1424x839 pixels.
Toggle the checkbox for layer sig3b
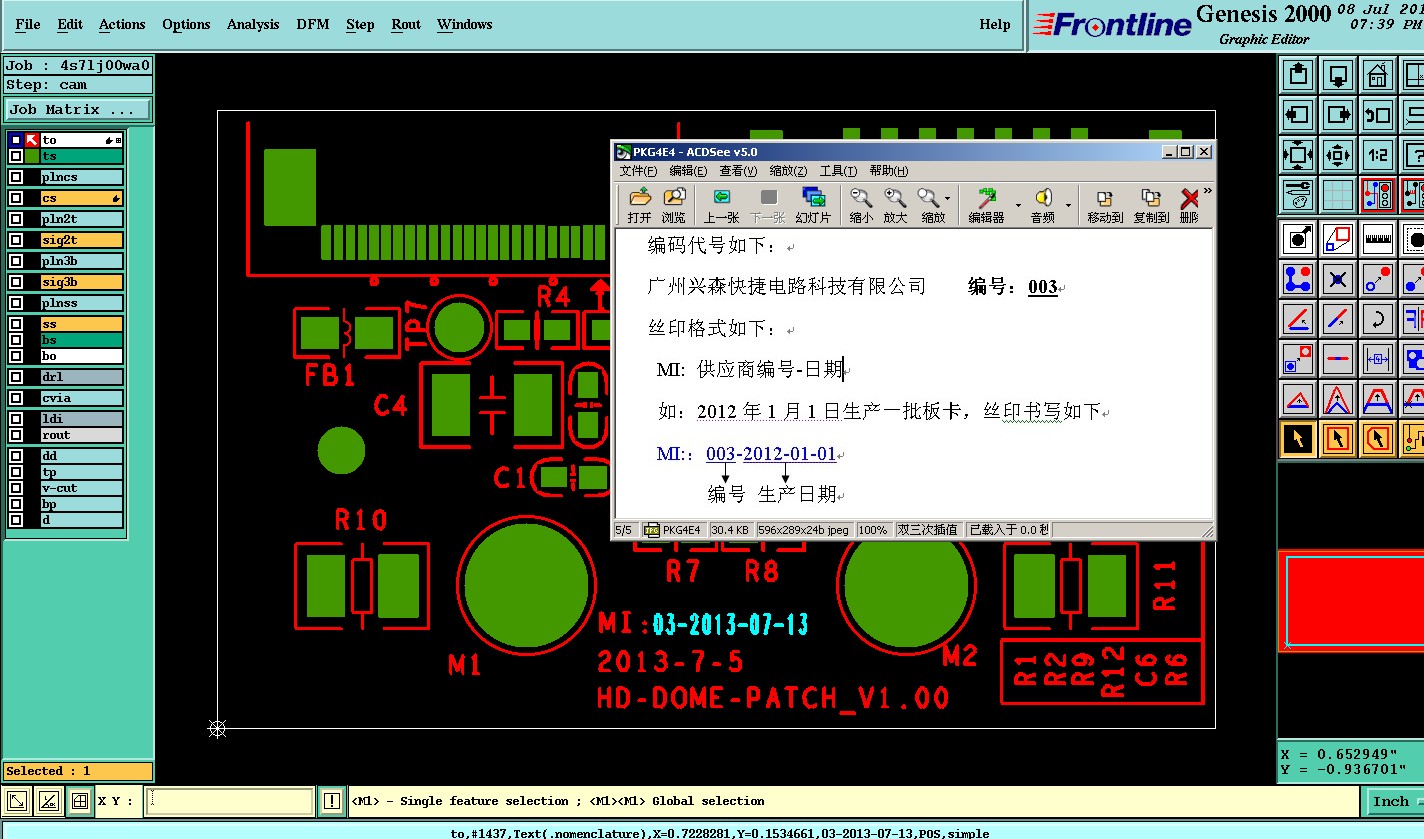16,282
